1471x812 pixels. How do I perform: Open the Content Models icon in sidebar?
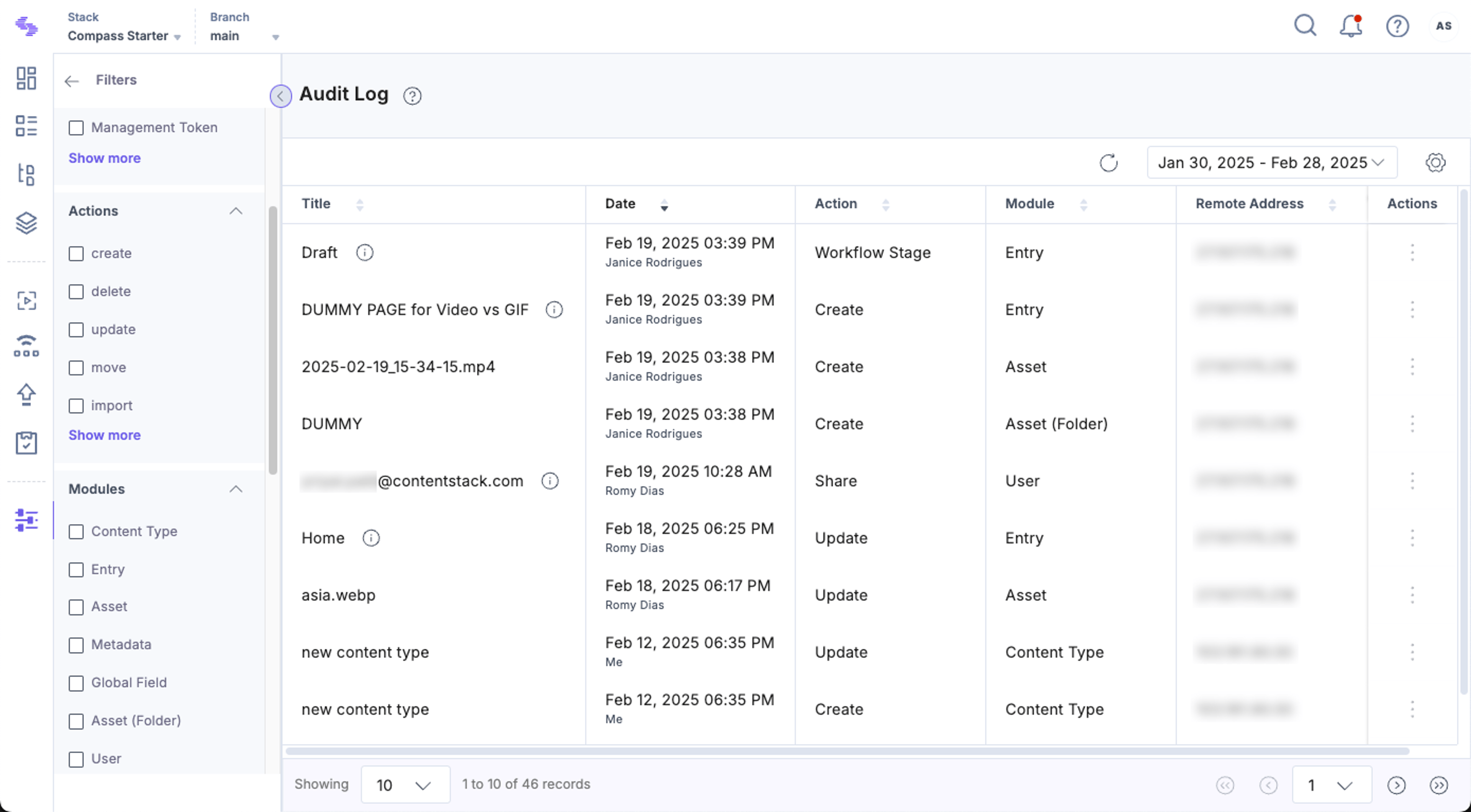coord(26,175)
